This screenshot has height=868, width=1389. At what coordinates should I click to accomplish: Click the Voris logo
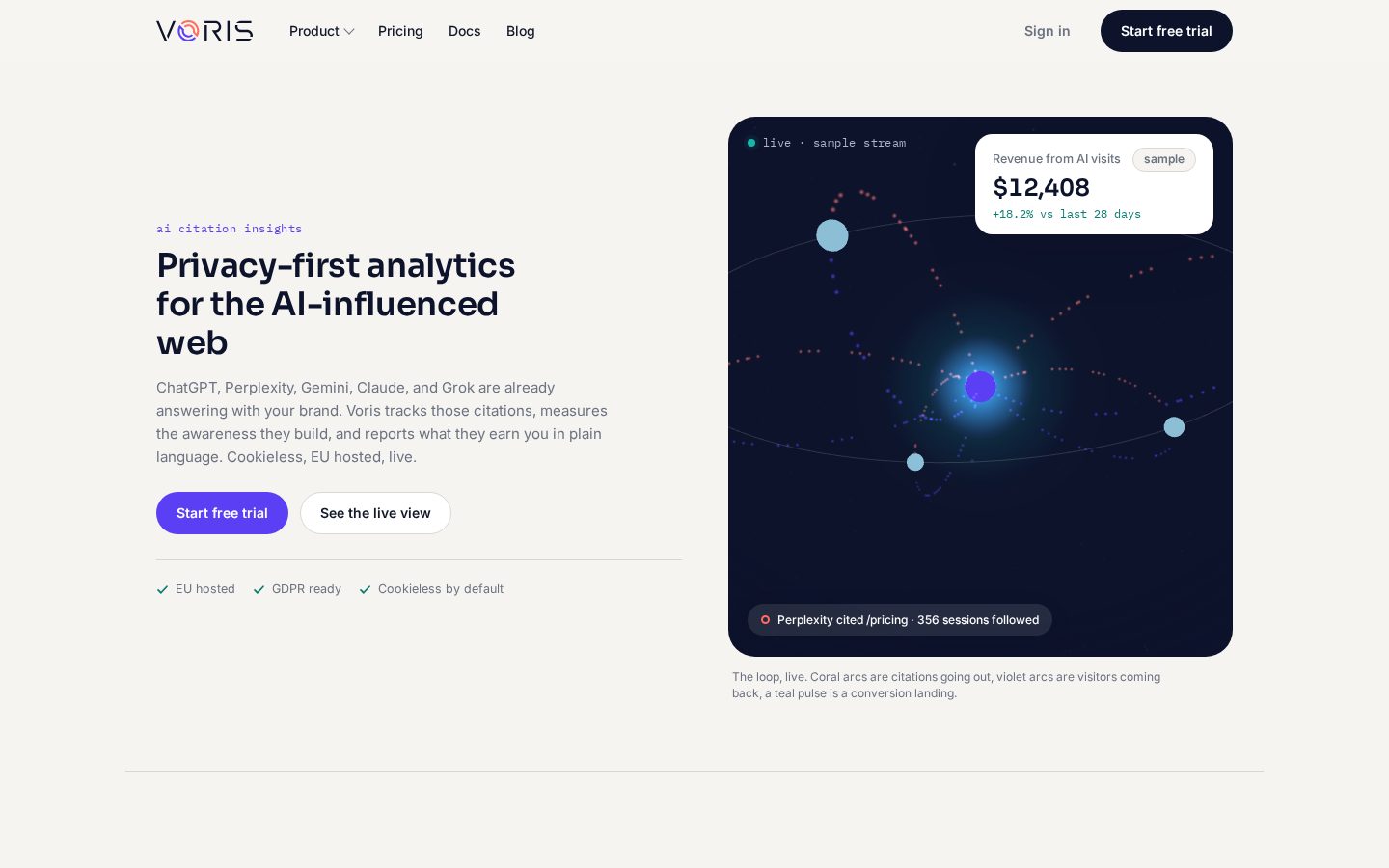204,31
